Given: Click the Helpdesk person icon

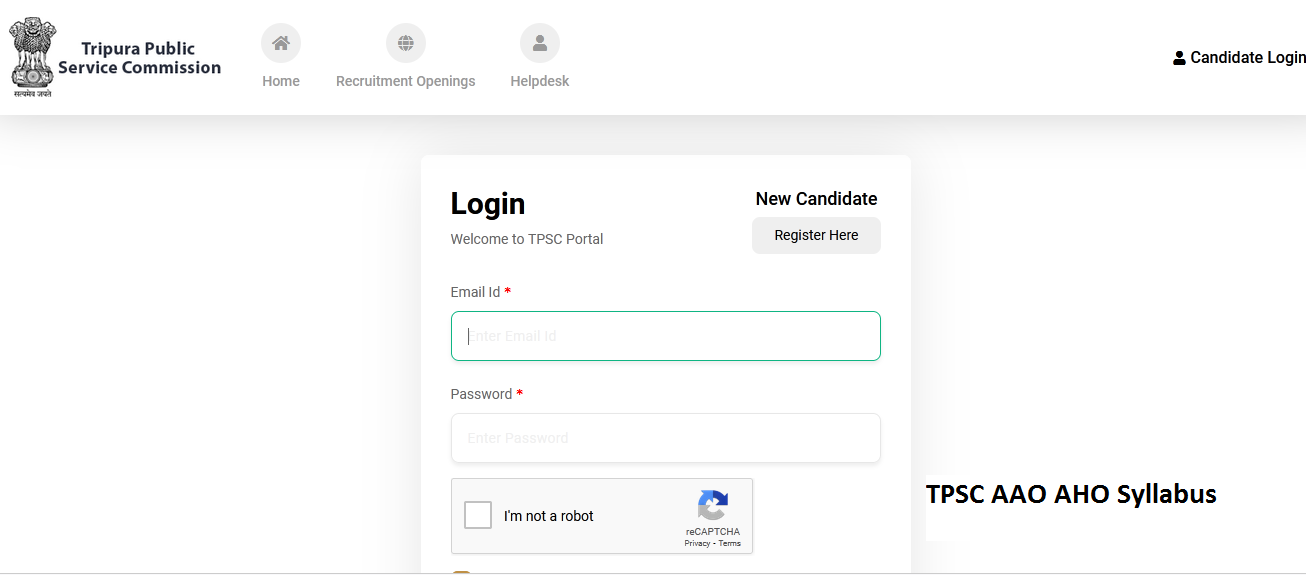Looking at the screenshot, I should pos(540,43).
